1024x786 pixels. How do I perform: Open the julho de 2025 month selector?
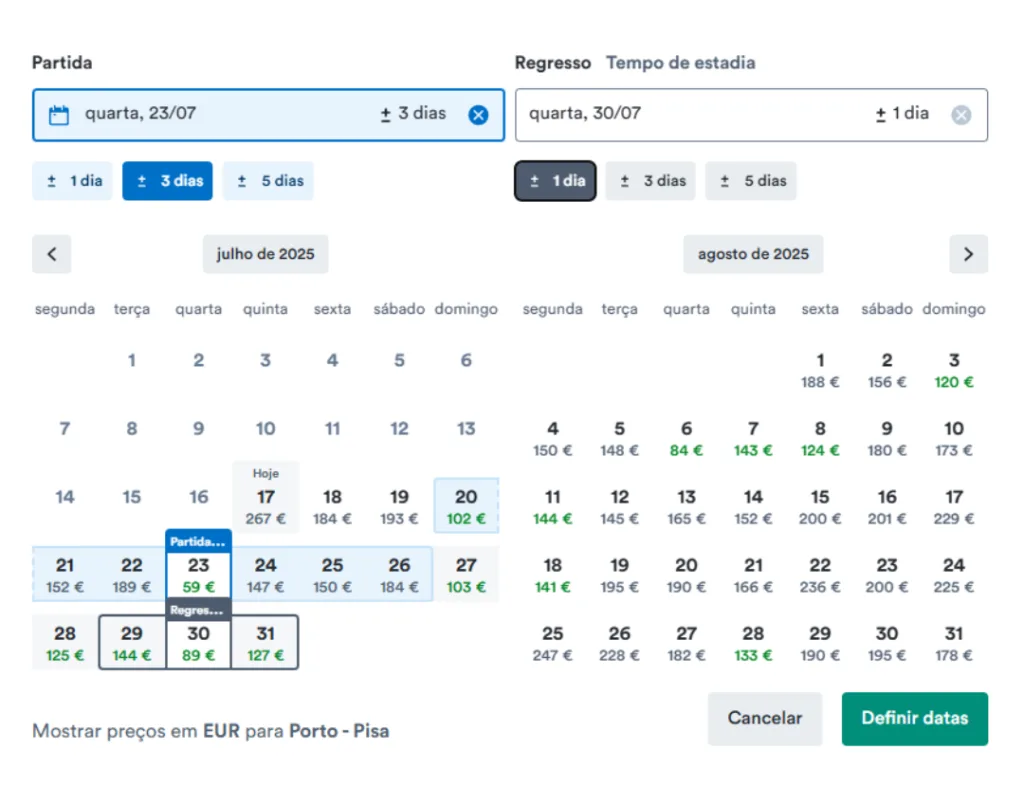point(265,254)
